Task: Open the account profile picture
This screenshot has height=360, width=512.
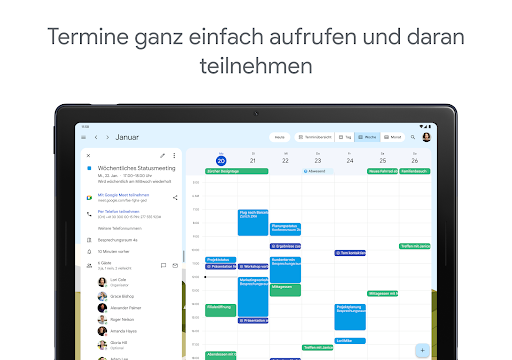Action: (426, 137)
